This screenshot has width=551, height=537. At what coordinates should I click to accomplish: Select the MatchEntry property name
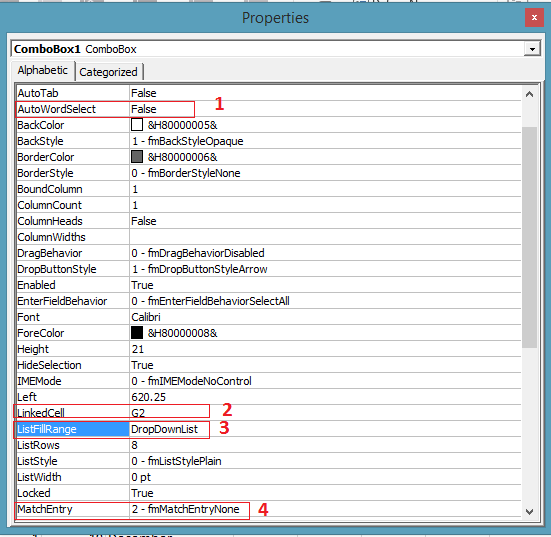[x=45, y=509]
